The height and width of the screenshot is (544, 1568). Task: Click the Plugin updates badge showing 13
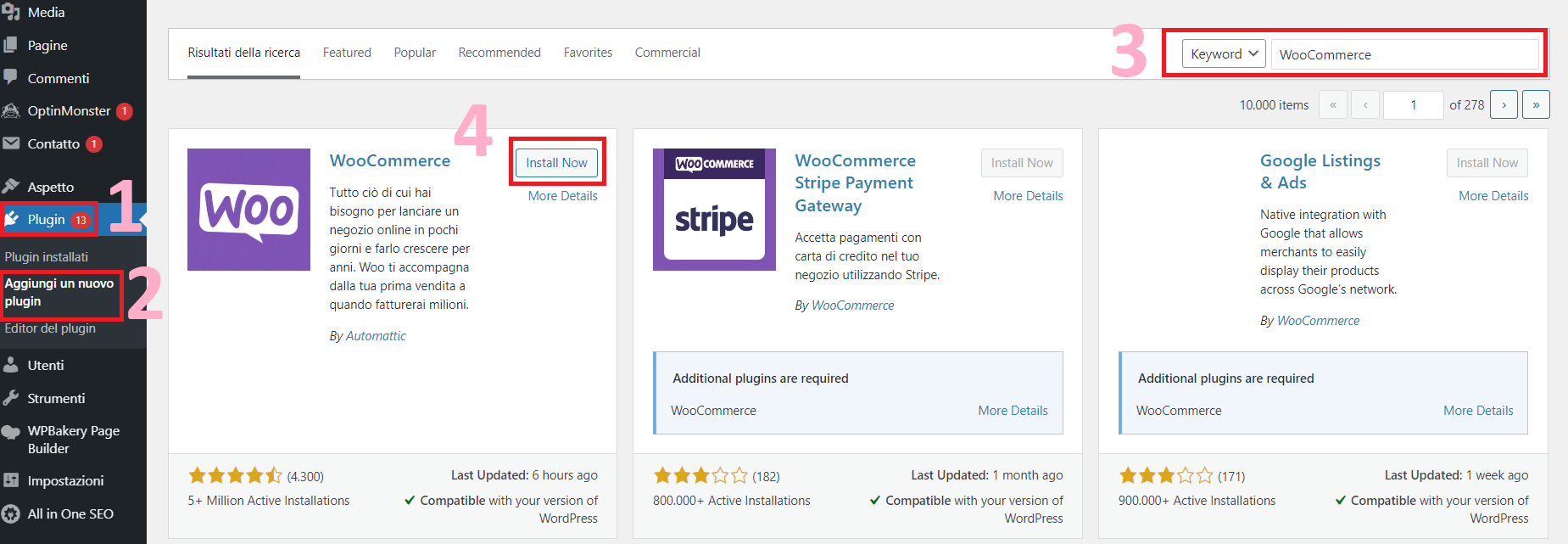point(81,220)
